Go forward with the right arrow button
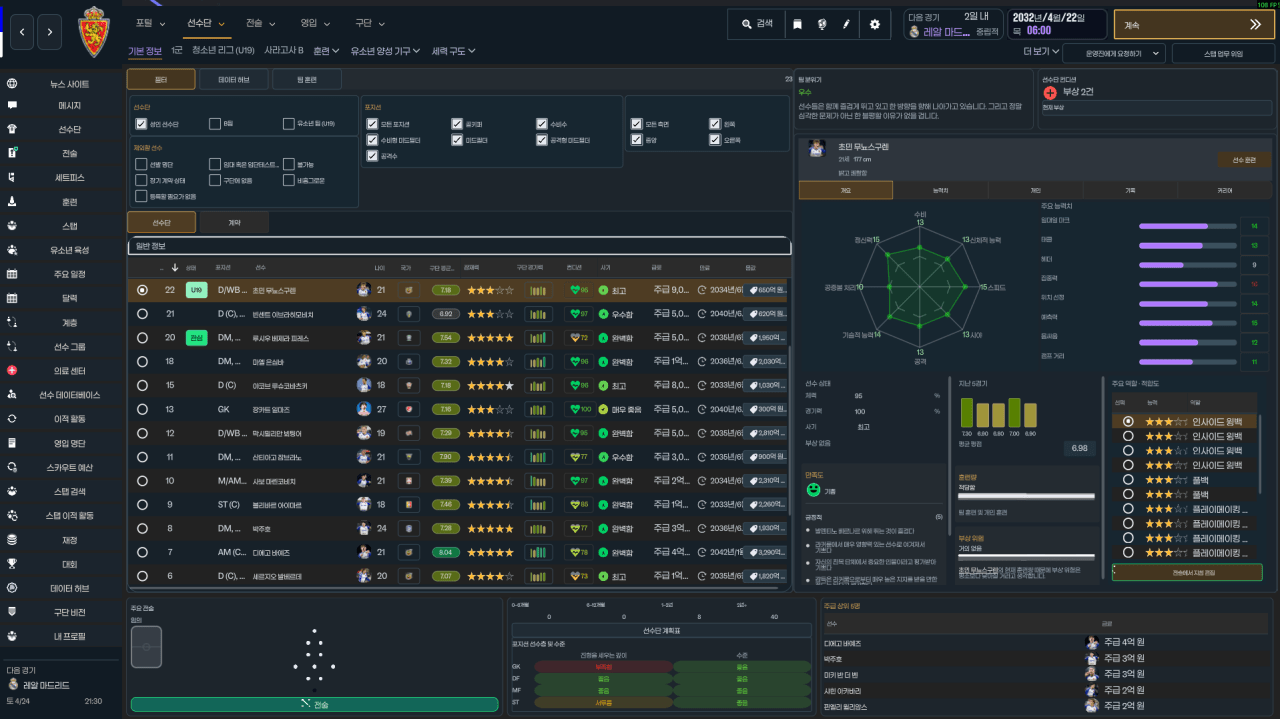This screenshot has width=1280, height=719. [x=50, y=32]
